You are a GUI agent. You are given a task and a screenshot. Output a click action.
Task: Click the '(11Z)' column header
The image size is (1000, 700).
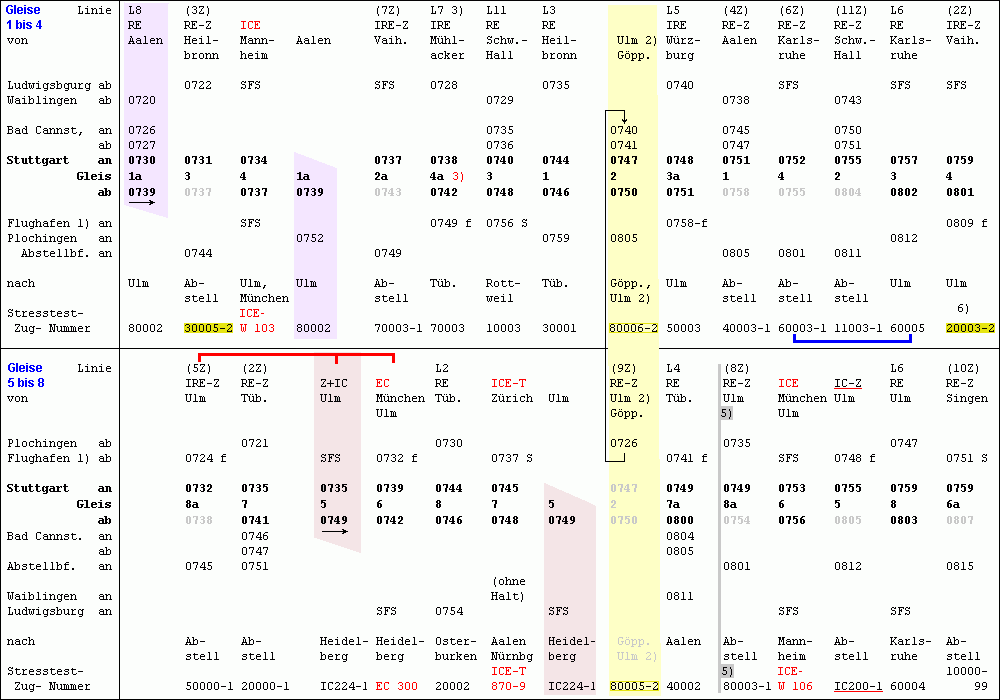click(x=851, y=10)
